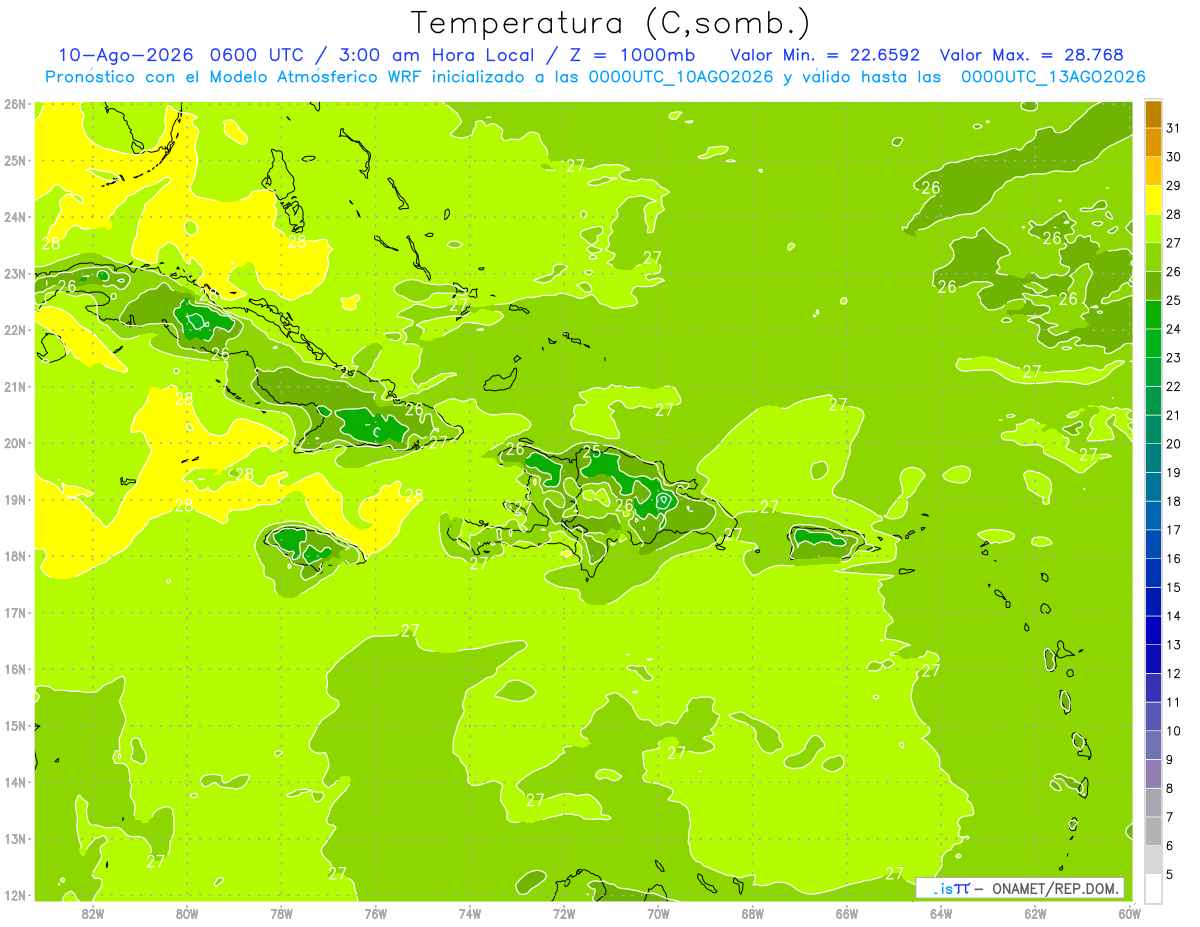Pick the brown-orange swatch above 31 on the scale
Screen dimensions: 1200x927
[1153, 113]
